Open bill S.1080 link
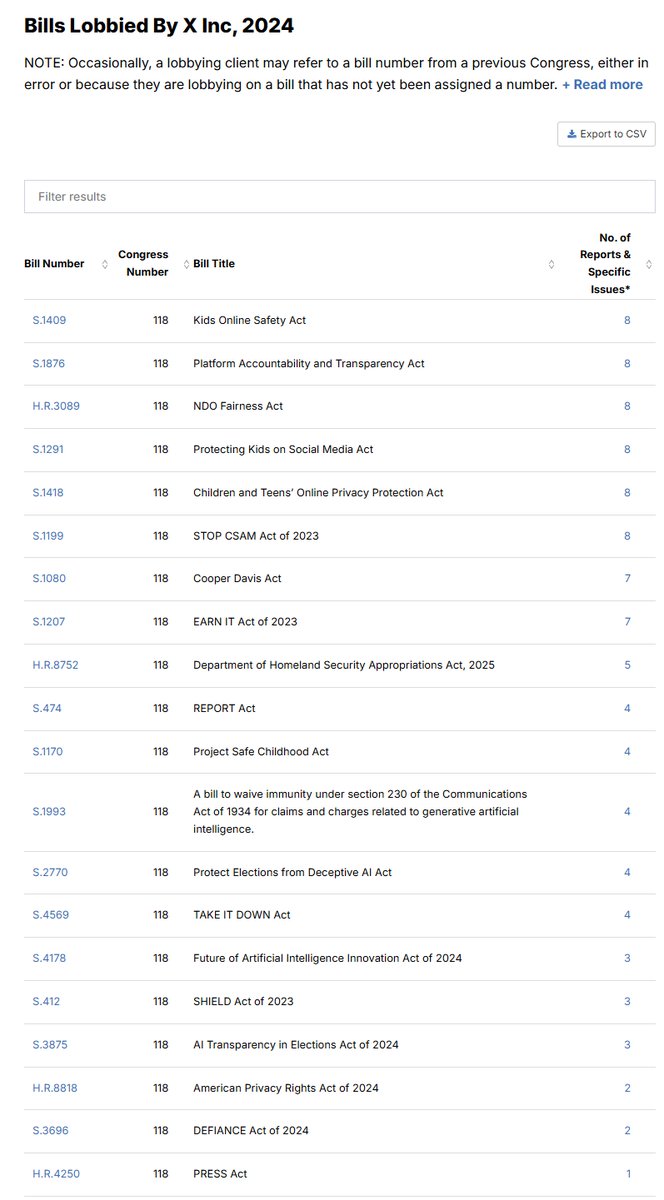 coord(49,579)
